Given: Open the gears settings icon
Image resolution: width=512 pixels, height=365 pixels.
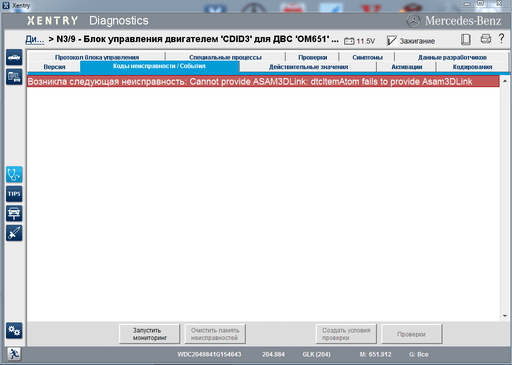Looking at the screenshot, I should tap(14, 331).
